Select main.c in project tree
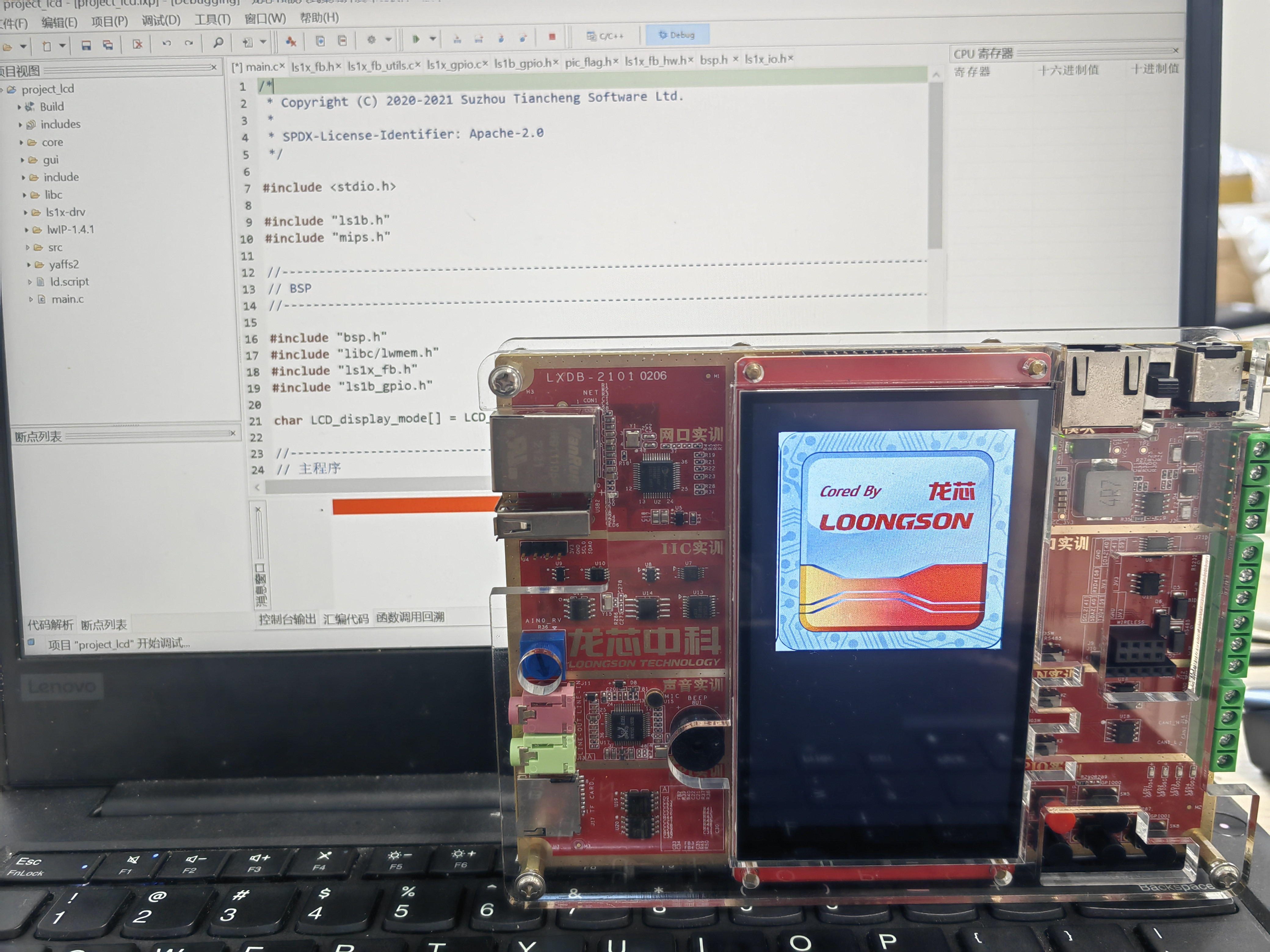 [x=67, y=299]
